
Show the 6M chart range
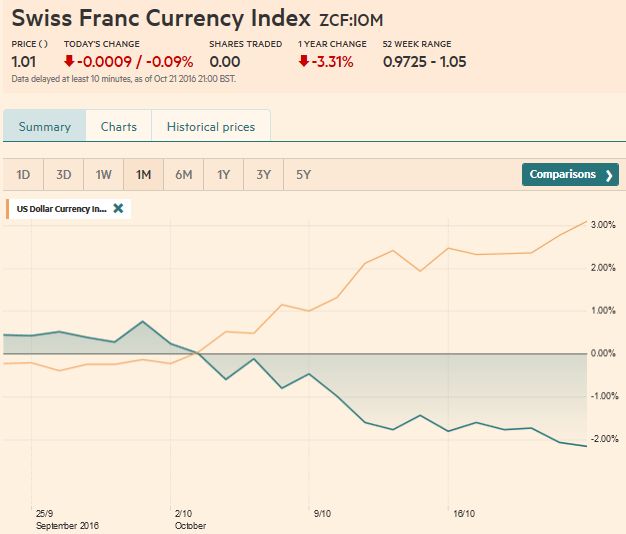tap(183, 175)
